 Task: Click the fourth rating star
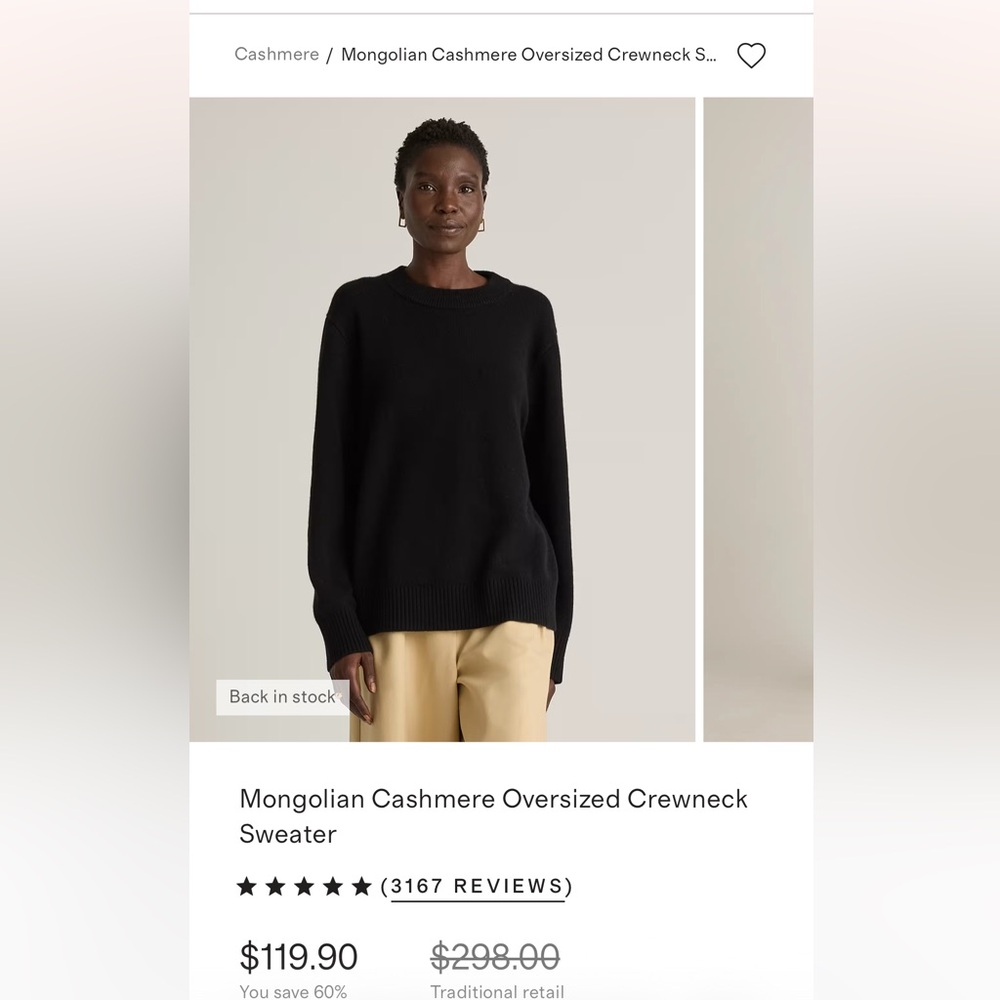333,886
